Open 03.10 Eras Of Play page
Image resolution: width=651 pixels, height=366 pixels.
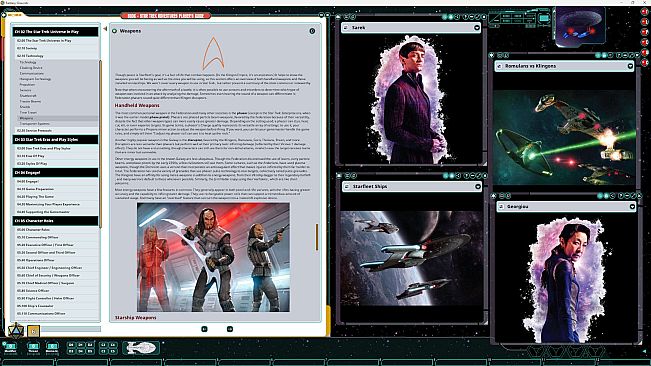(x=57, y=156)
